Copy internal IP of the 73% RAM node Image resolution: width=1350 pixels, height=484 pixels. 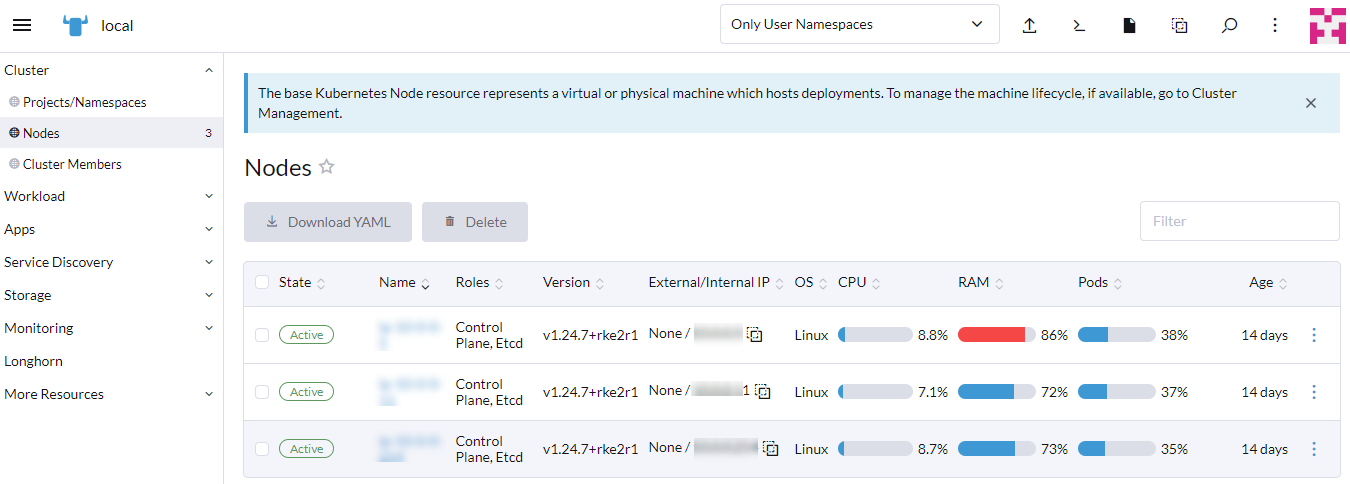(x=770, y=449)
